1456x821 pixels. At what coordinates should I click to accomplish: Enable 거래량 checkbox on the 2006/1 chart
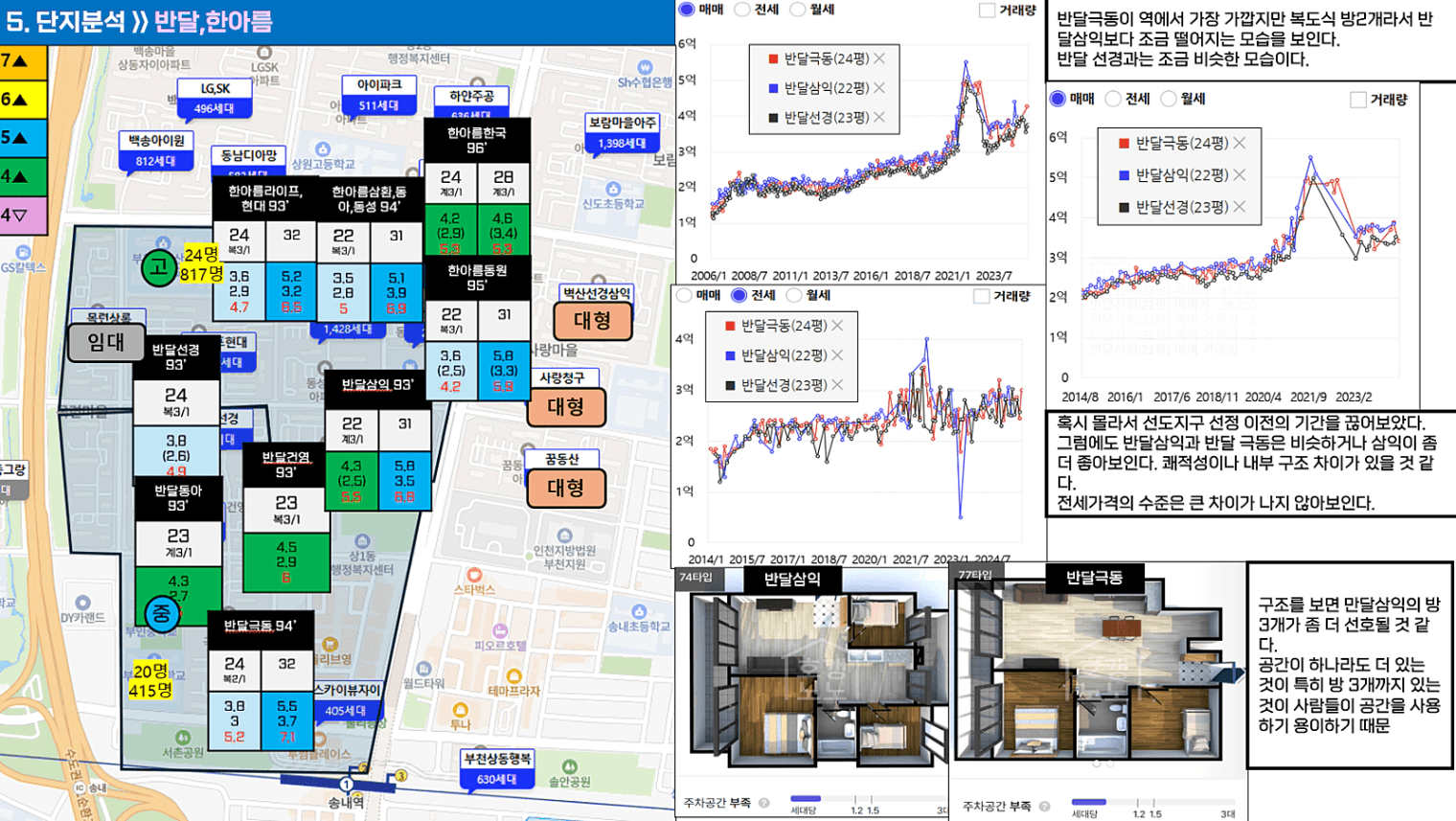pyautogui.click(x=987, y=11)
